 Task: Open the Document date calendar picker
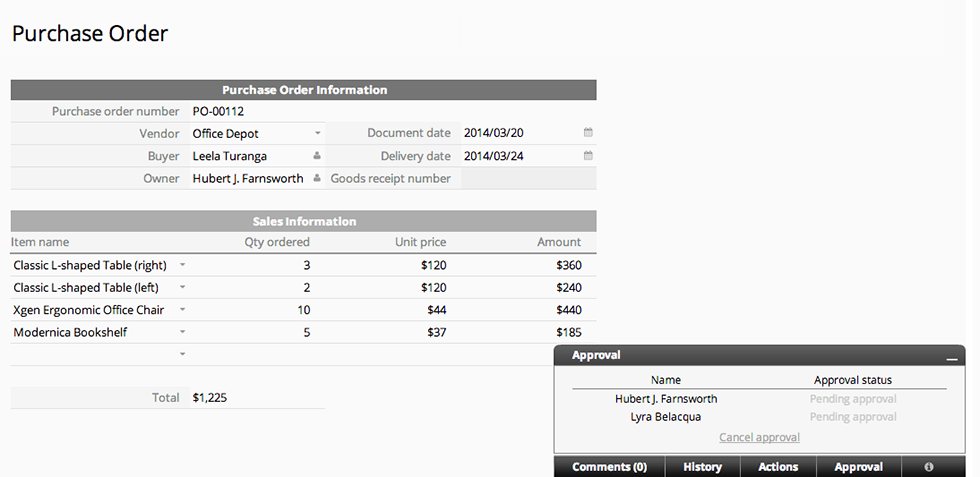tap(588, 133)
